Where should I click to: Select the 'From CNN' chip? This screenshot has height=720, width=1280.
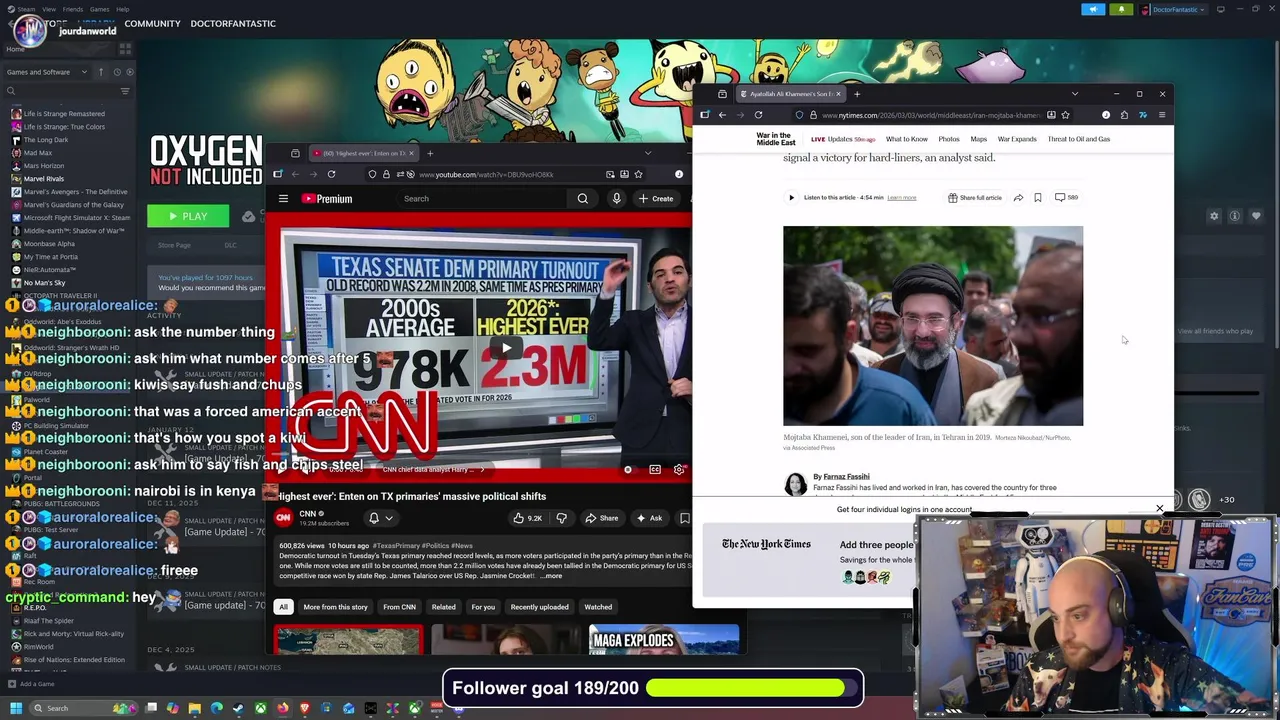pos(399,607)
